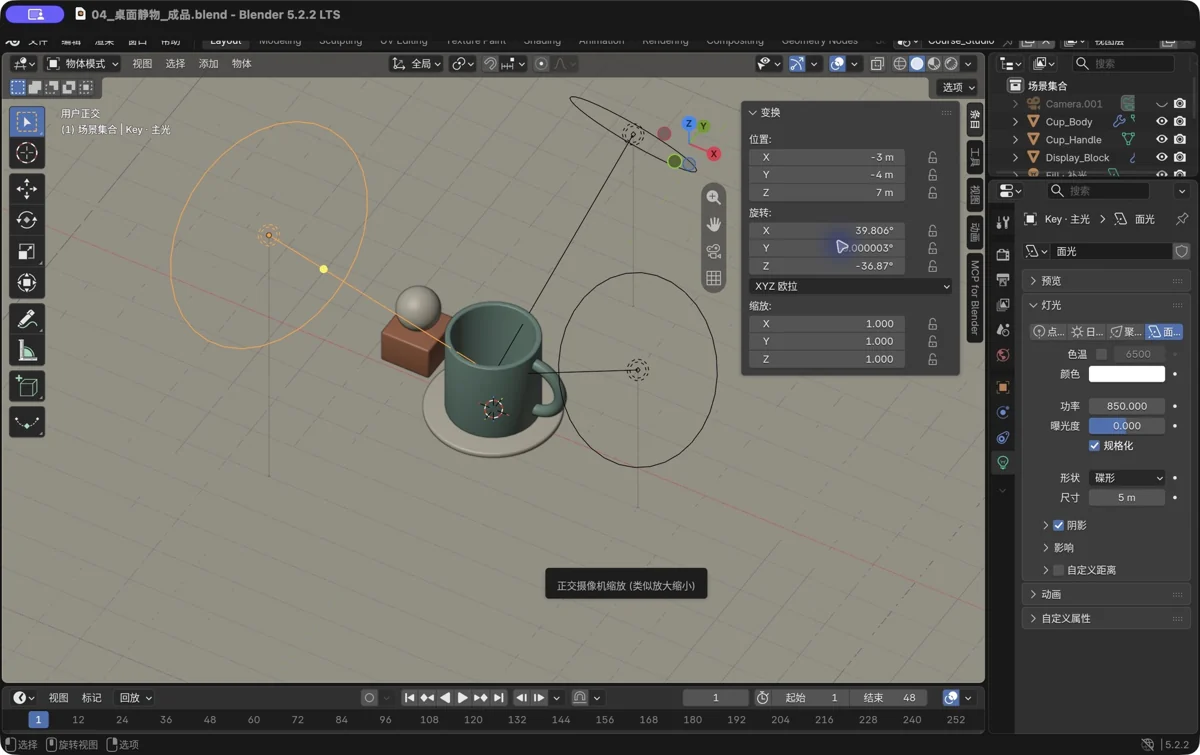Switch to the 工具 sidebar tab
This screenshot has width=1200, height=755.
click(x=975, y=156)
